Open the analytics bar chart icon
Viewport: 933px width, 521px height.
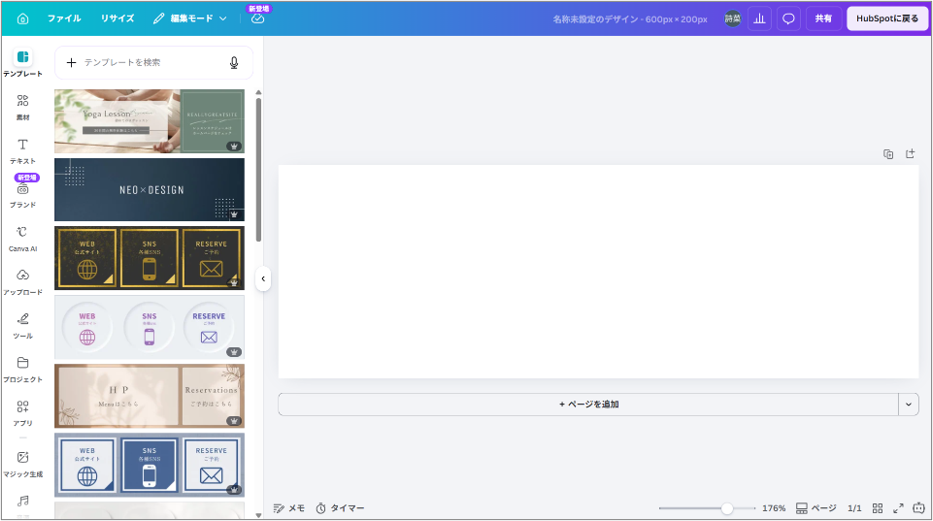[760, 18]
